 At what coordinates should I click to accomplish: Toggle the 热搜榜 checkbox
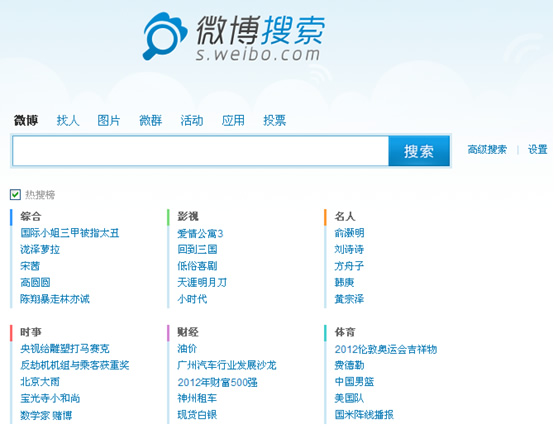(15, 194)
